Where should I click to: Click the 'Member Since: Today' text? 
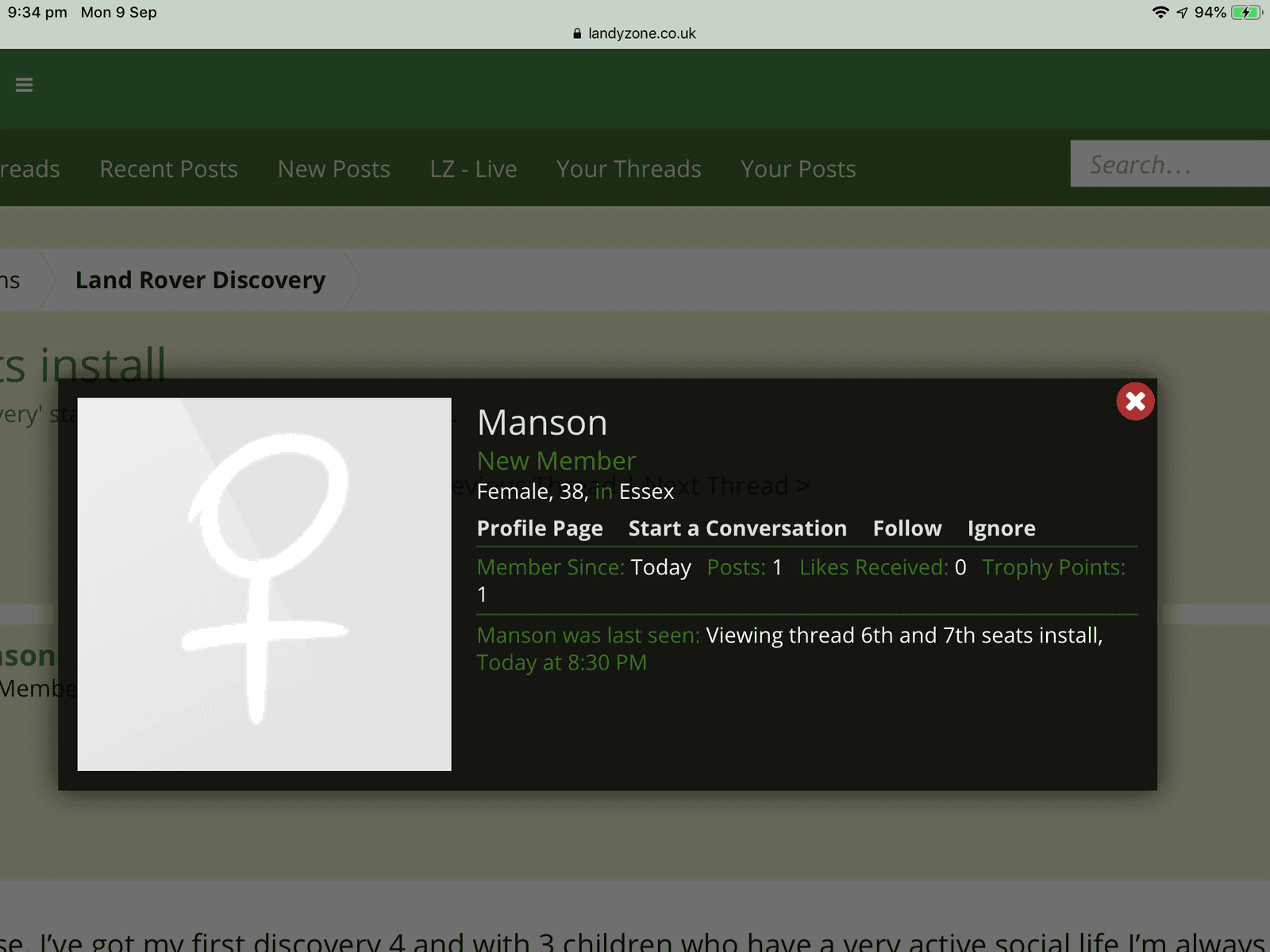click(584, 567)
